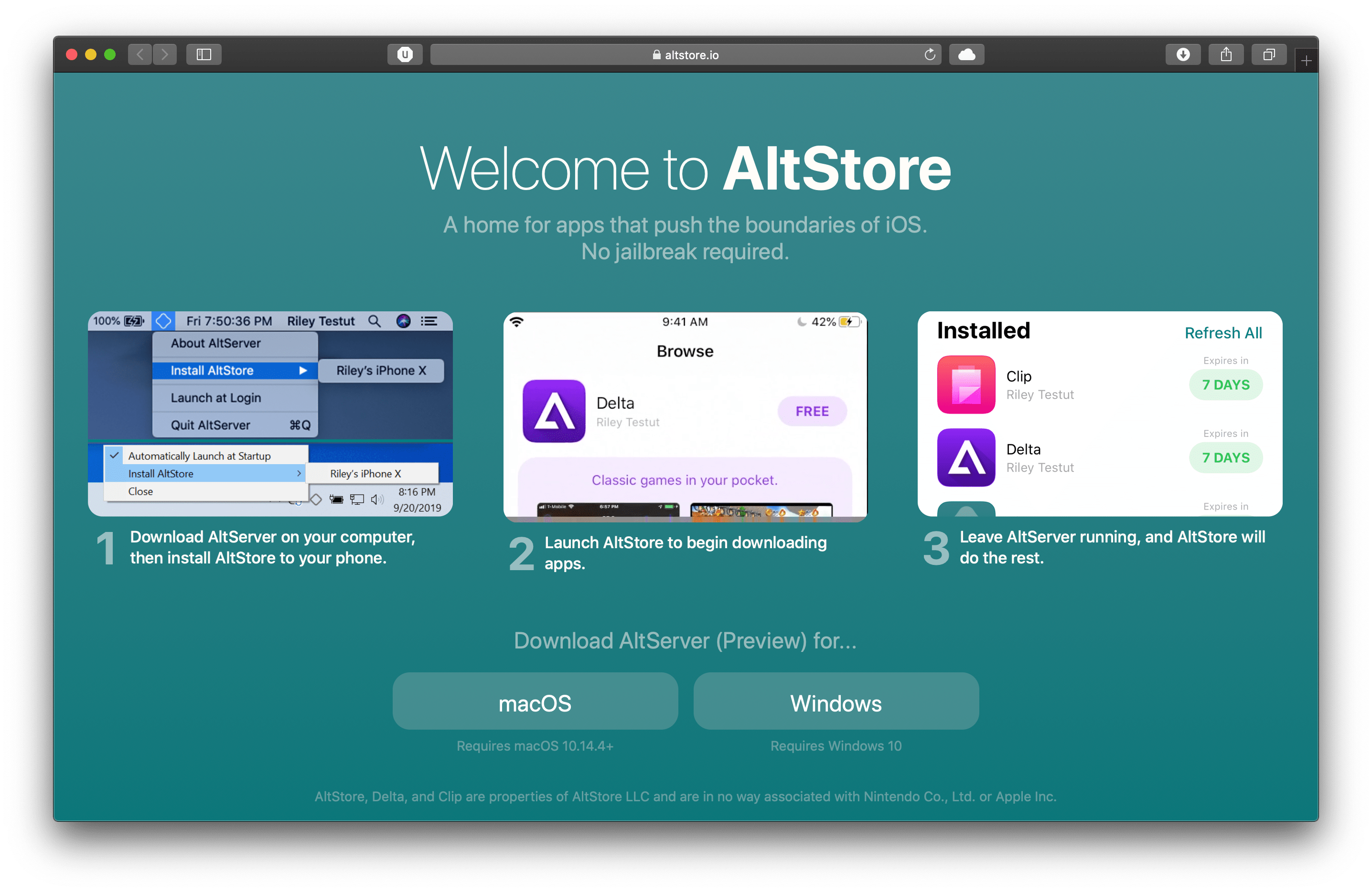This screenshot has height=892, width=1372.
Task: Download AltServer for macOS
Action: [535, 701]
